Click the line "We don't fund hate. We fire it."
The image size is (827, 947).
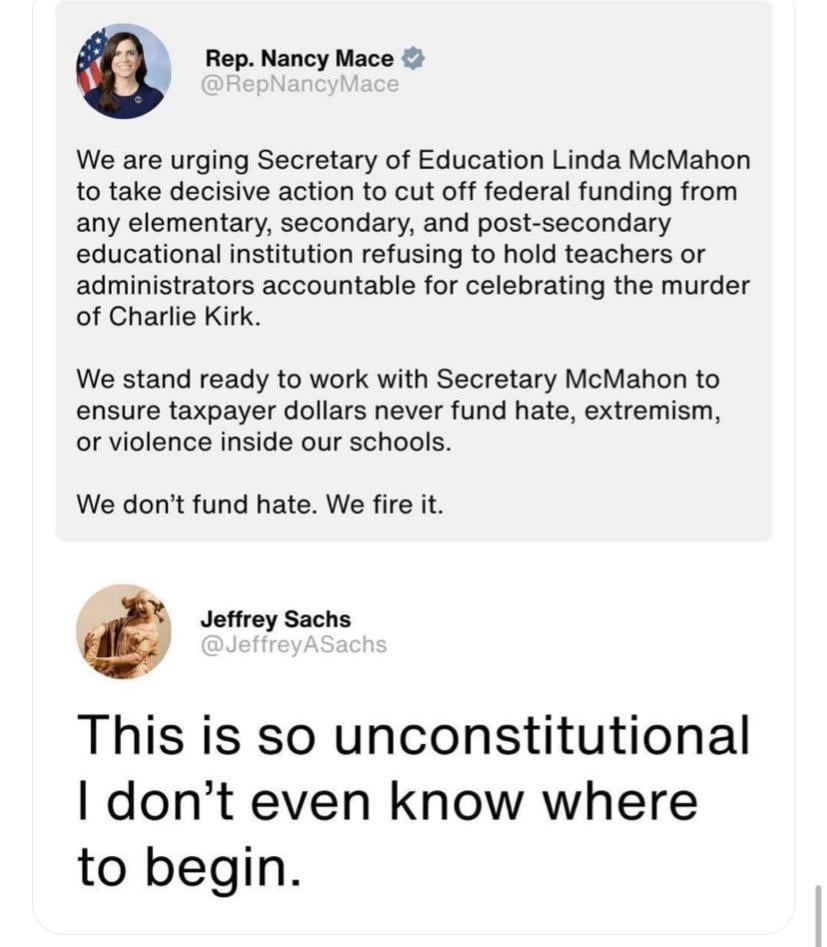(259, 504)
